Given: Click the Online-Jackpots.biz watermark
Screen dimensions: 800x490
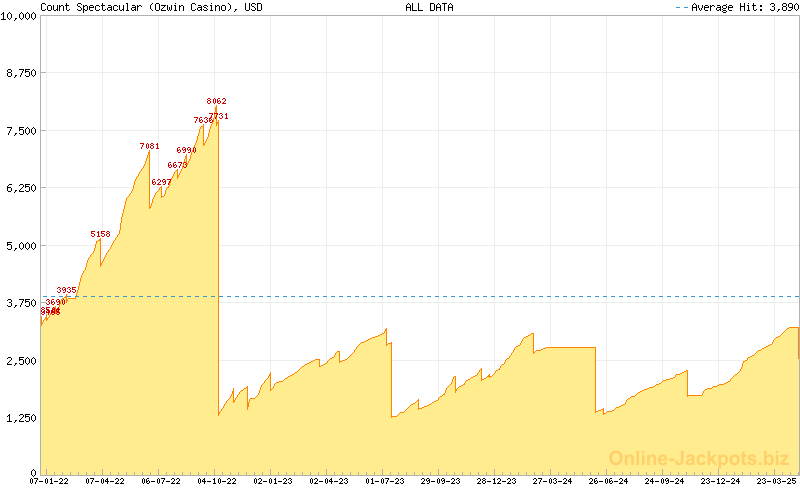Looking at the screenshot, I should coord(693,458).
